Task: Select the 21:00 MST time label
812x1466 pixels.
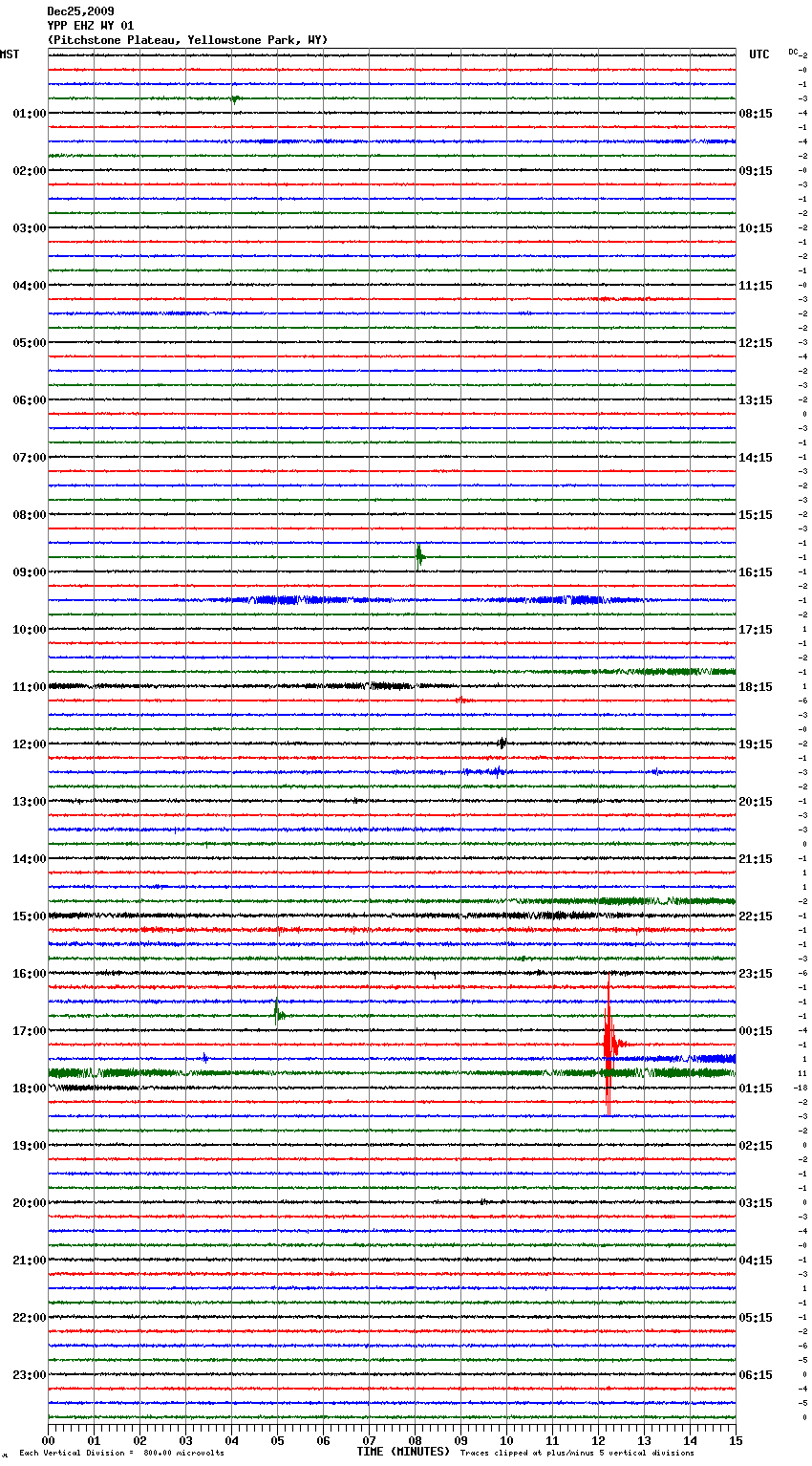Action: click(30, 1261)
